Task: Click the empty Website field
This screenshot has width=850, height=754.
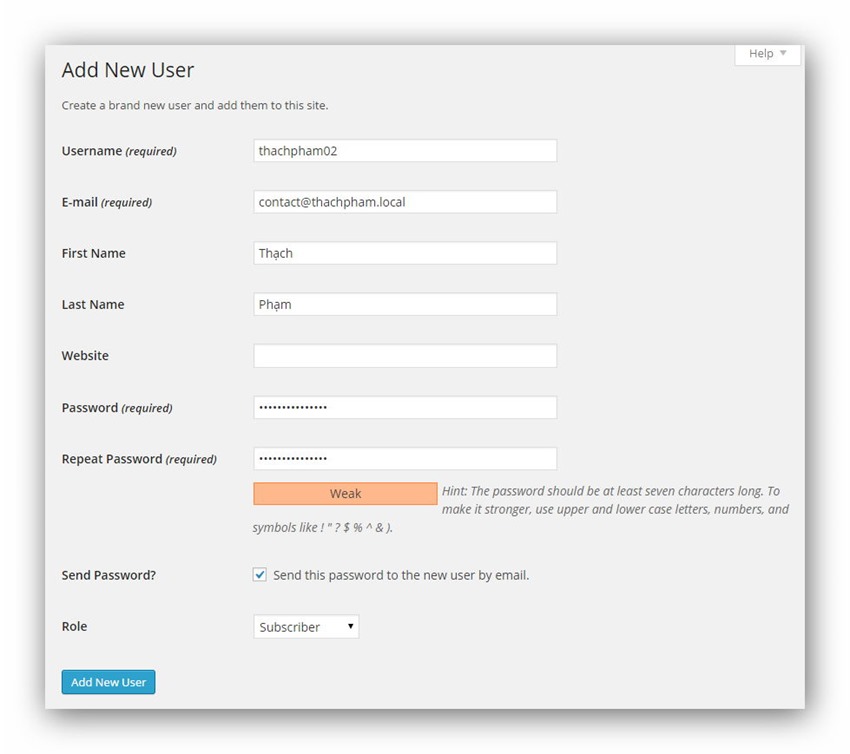Action: point(405,356)
